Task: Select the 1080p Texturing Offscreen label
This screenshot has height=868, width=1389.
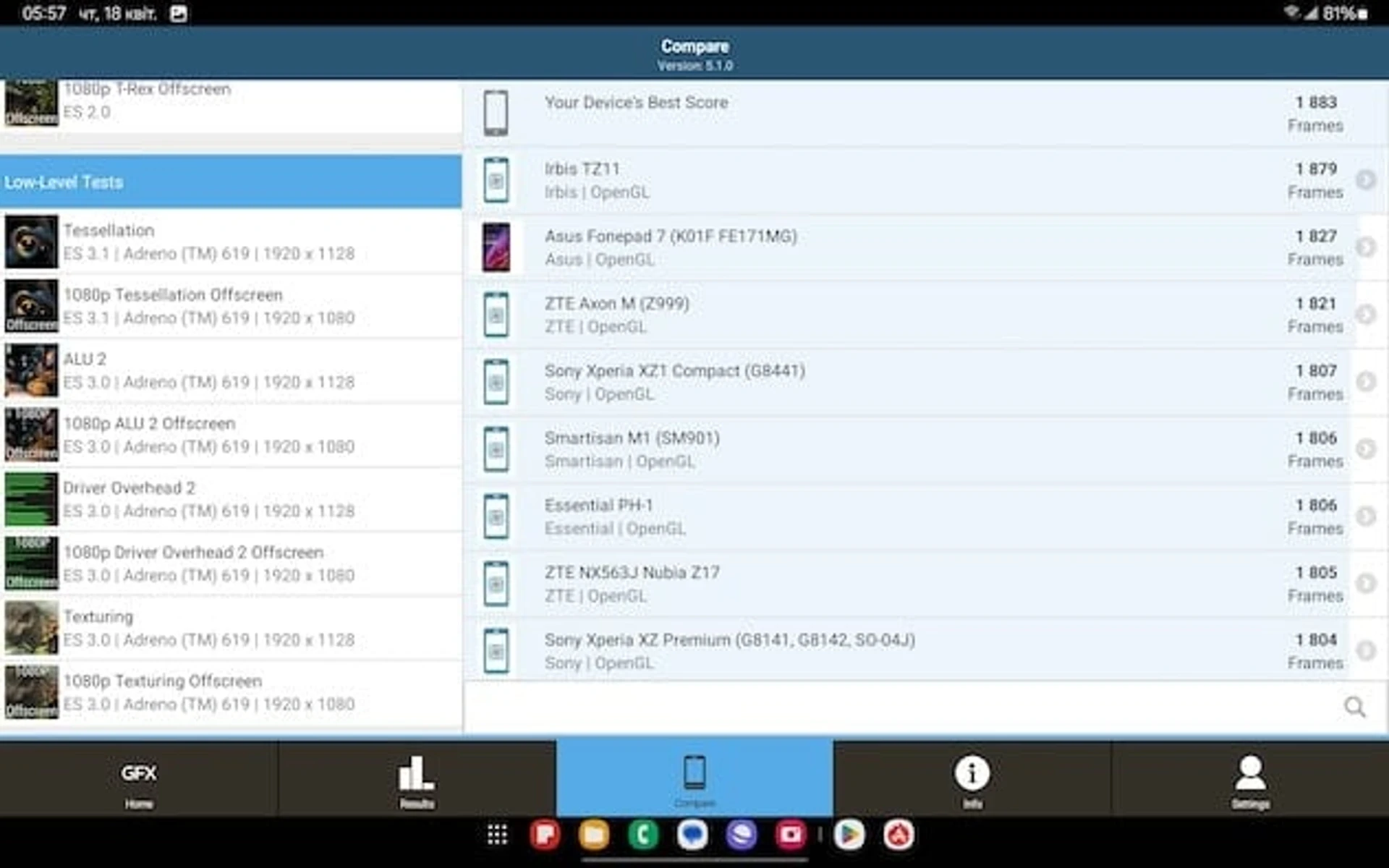Action: pos(163,681)
